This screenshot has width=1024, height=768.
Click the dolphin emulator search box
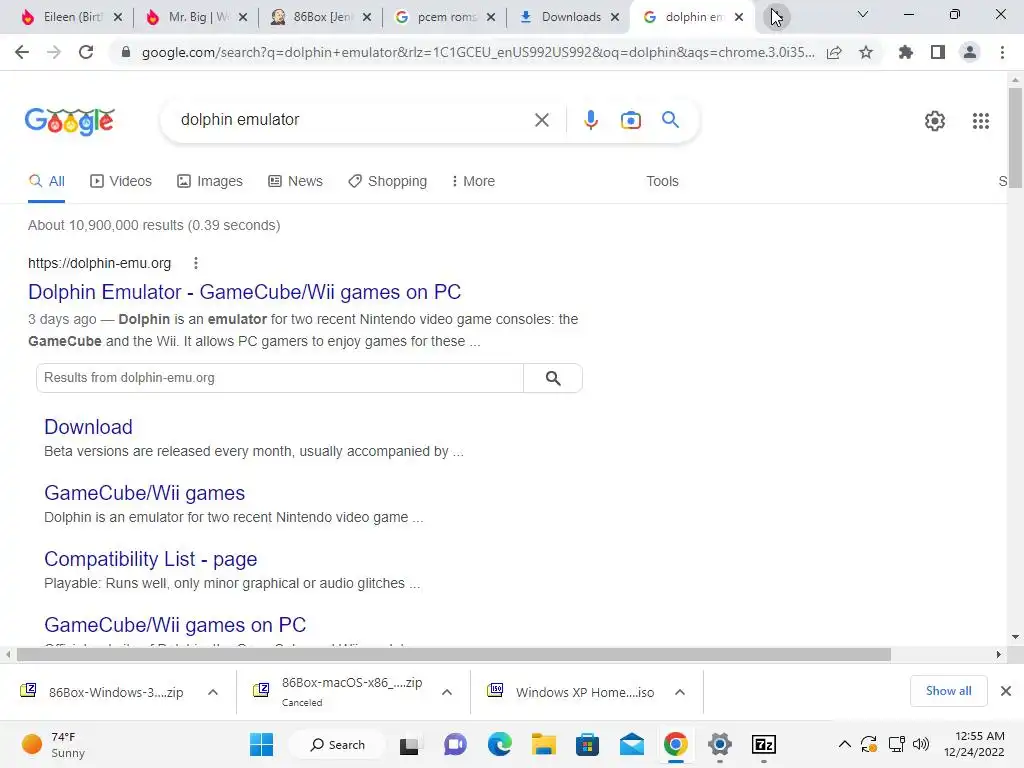point(353,120)
